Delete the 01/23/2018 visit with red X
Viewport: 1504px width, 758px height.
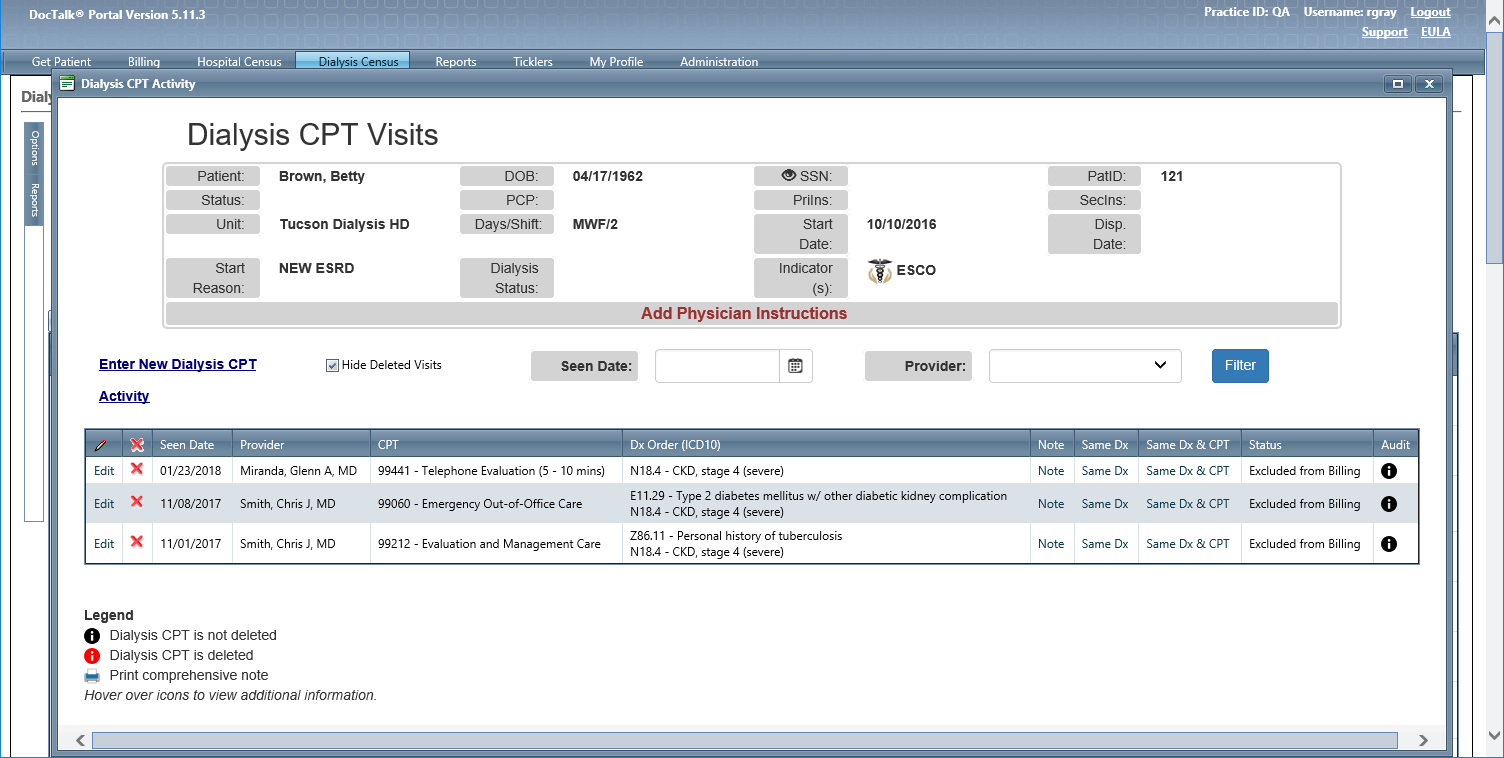point(137,470)
